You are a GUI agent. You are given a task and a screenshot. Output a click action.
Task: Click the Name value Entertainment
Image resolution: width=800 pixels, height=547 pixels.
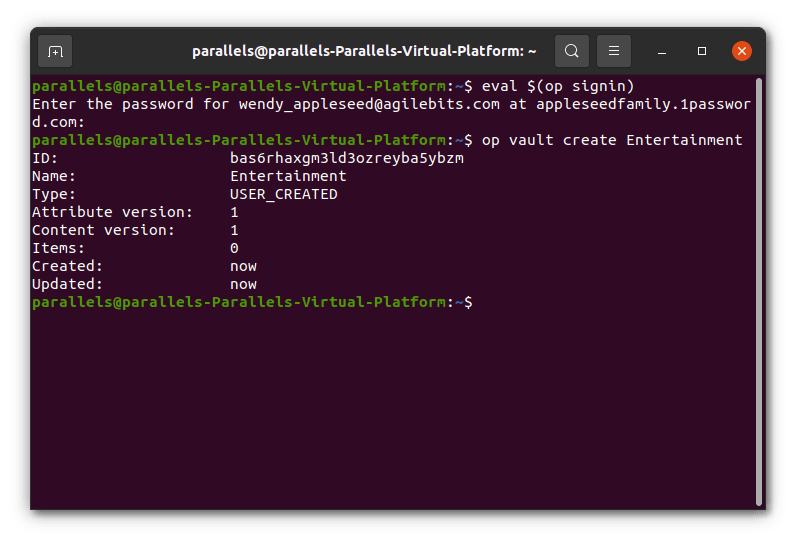288,176
